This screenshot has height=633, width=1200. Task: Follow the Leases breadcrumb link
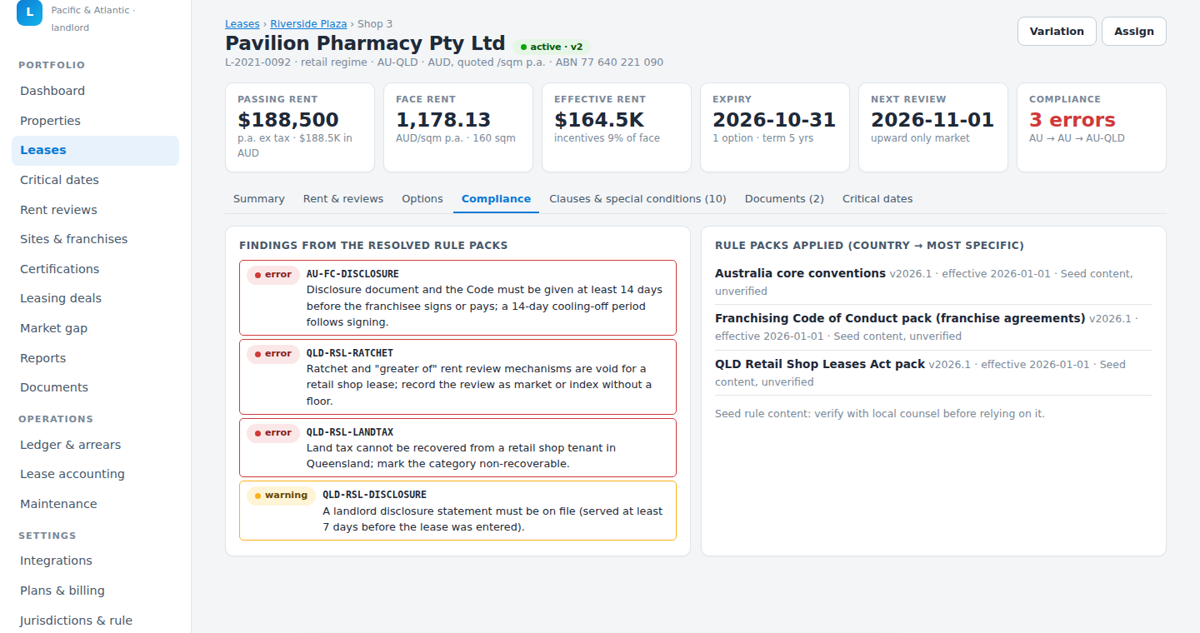242,24
